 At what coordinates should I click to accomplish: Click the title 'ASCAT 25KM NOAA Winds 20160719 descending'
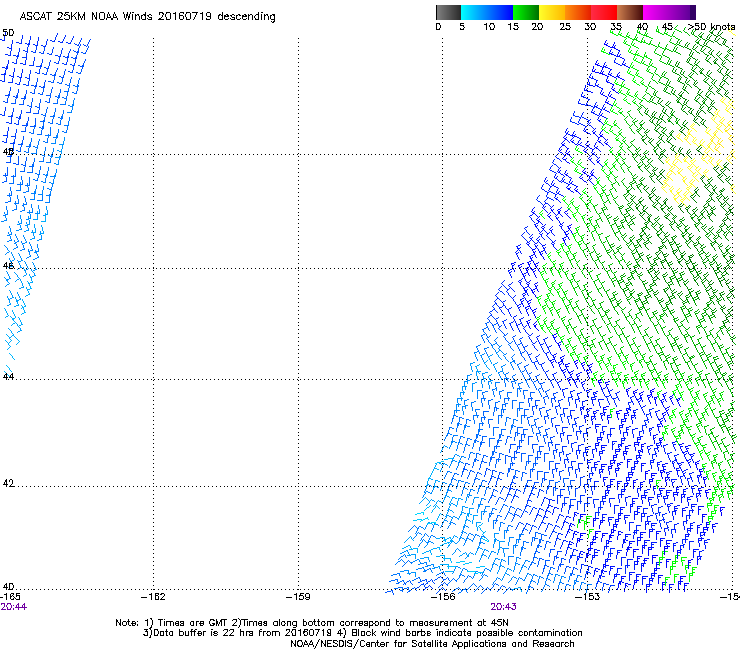point(147,16)
